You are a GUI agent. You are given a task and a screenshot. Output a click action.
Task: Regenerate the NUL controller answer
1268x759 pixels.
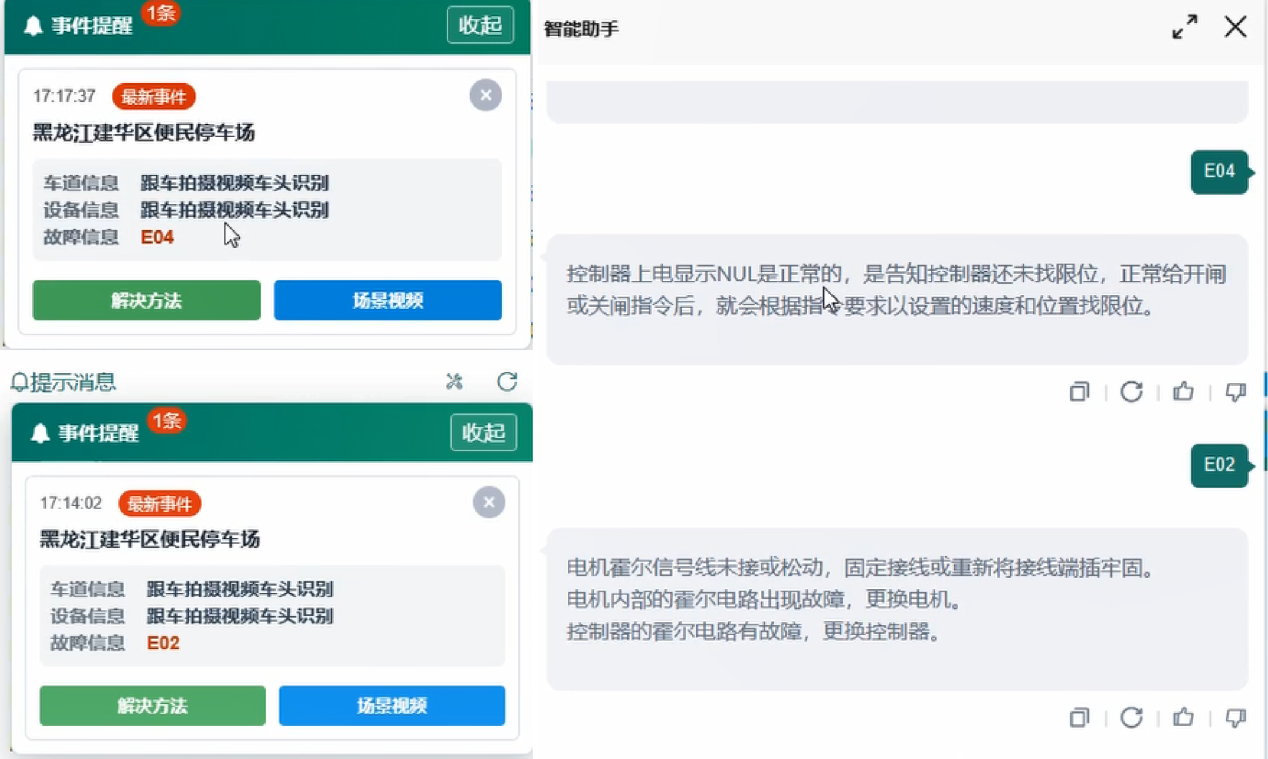1131,392
